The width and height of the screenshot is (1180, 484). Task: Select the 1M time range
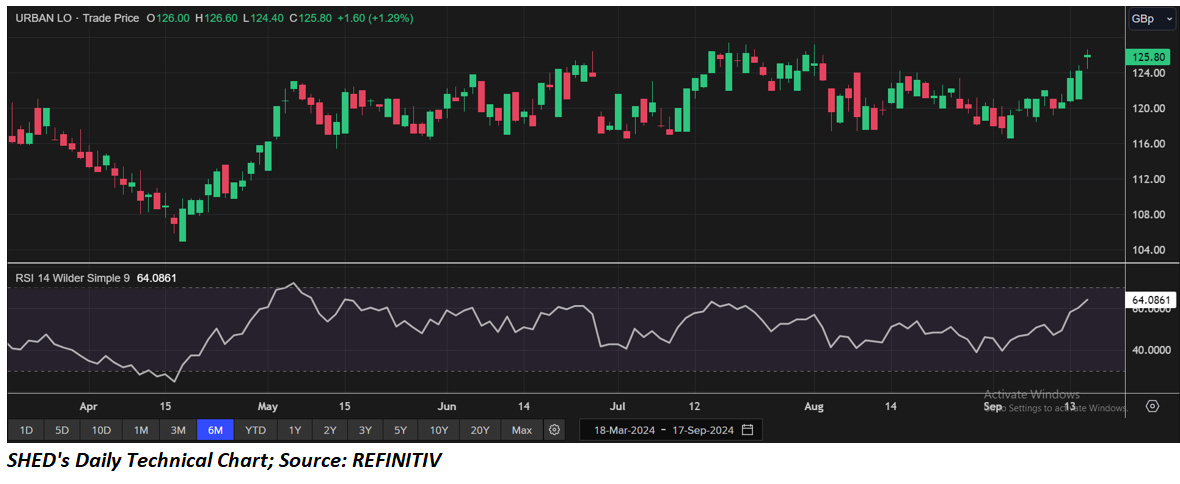(x=141, y=431)
